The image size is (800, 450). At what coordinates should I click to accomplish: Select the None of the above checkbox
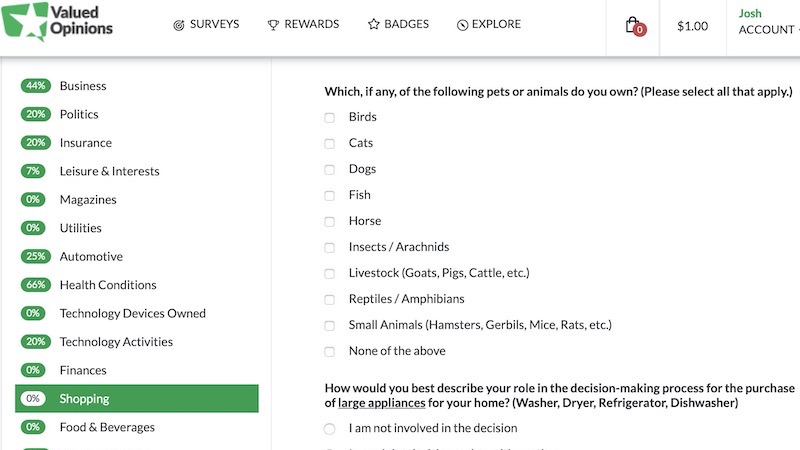coord(330,352)
